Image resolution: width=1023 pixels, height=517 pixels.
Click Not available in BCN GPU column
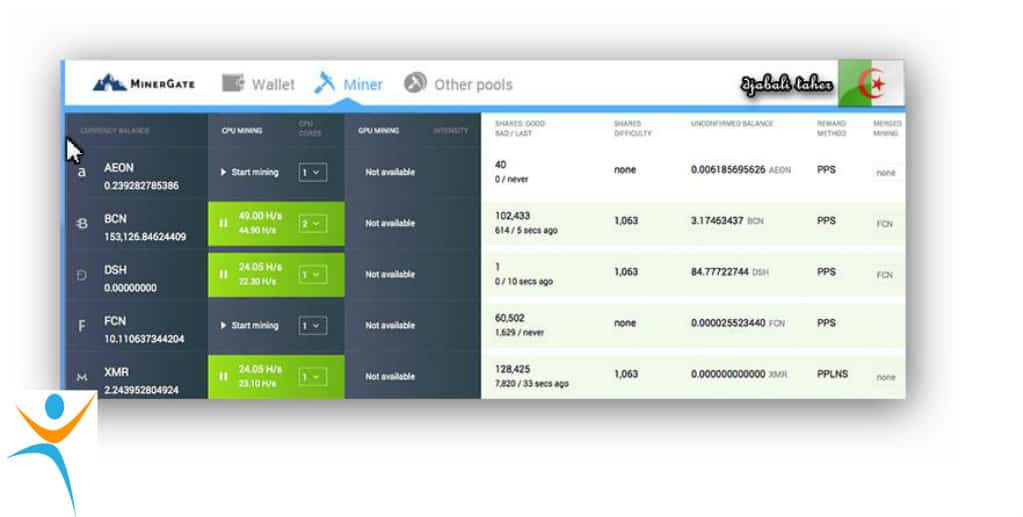click(389, 223)
